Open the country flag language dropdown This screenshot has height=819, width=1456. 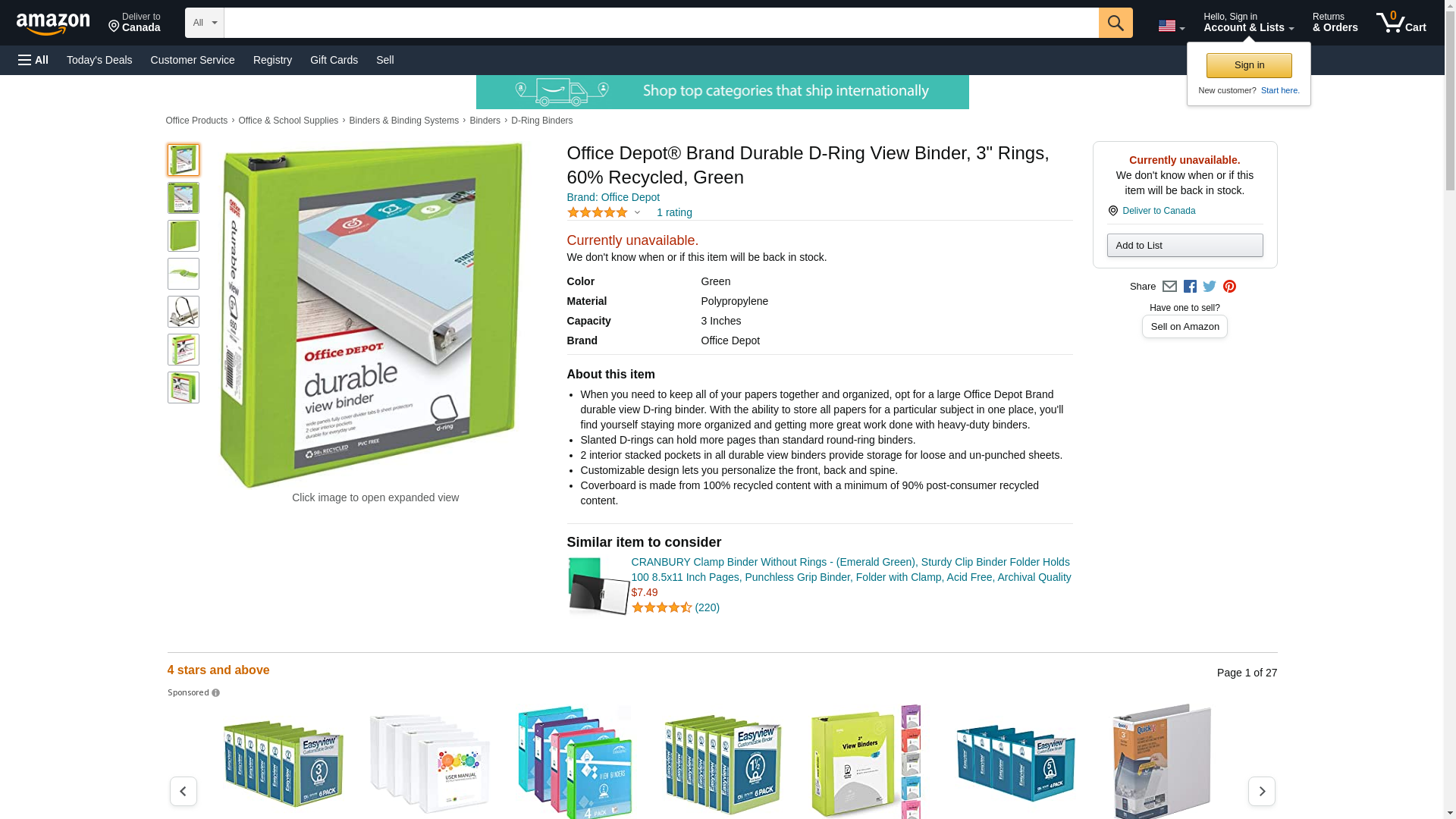(1172, 26)
